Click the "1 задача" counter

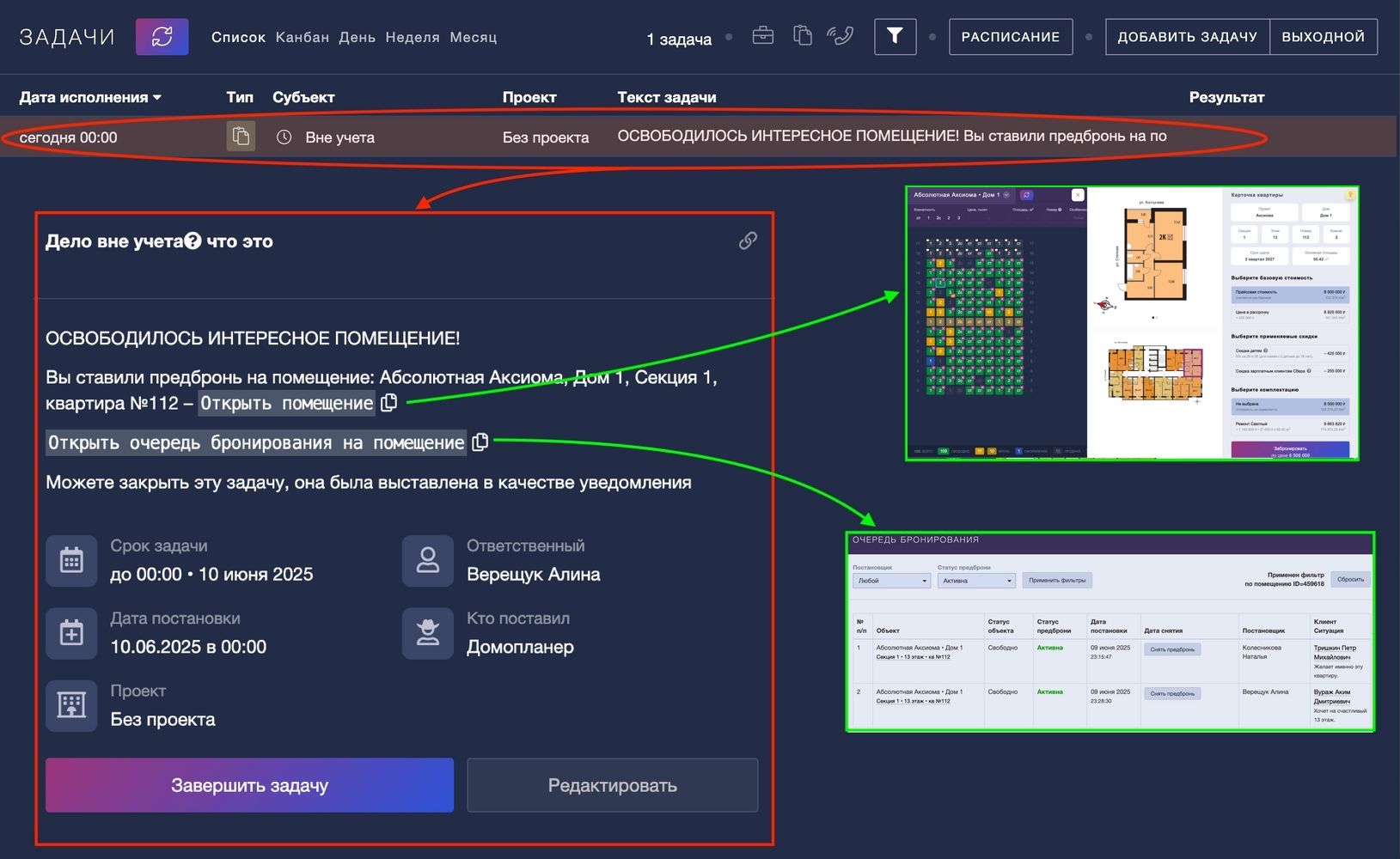(679, 39)
